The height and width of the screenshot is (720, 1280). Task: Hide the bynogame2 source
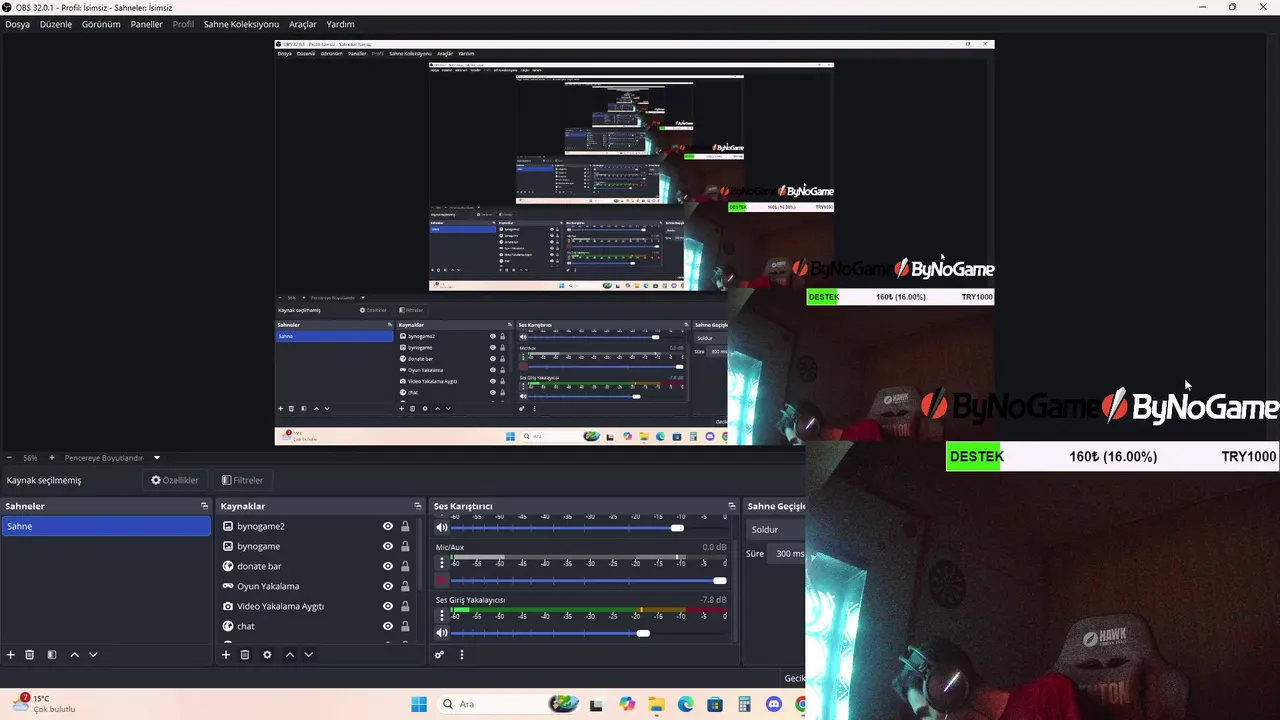tap(388, 526)
